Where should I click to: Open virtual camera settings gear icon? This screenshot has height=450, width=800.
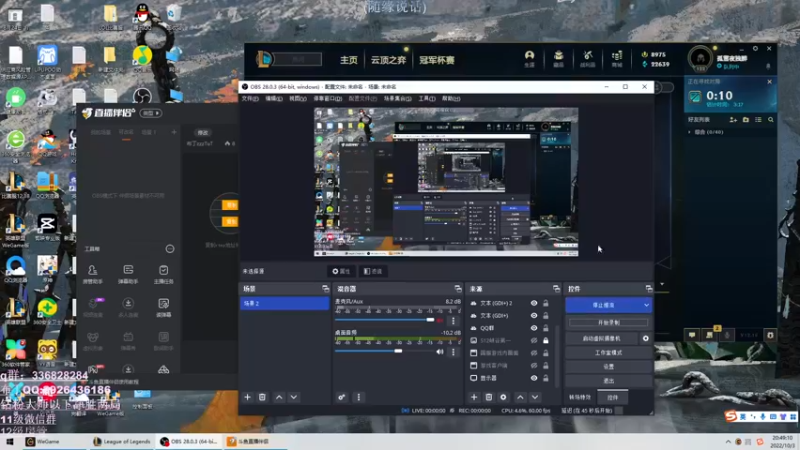[645, 338]
